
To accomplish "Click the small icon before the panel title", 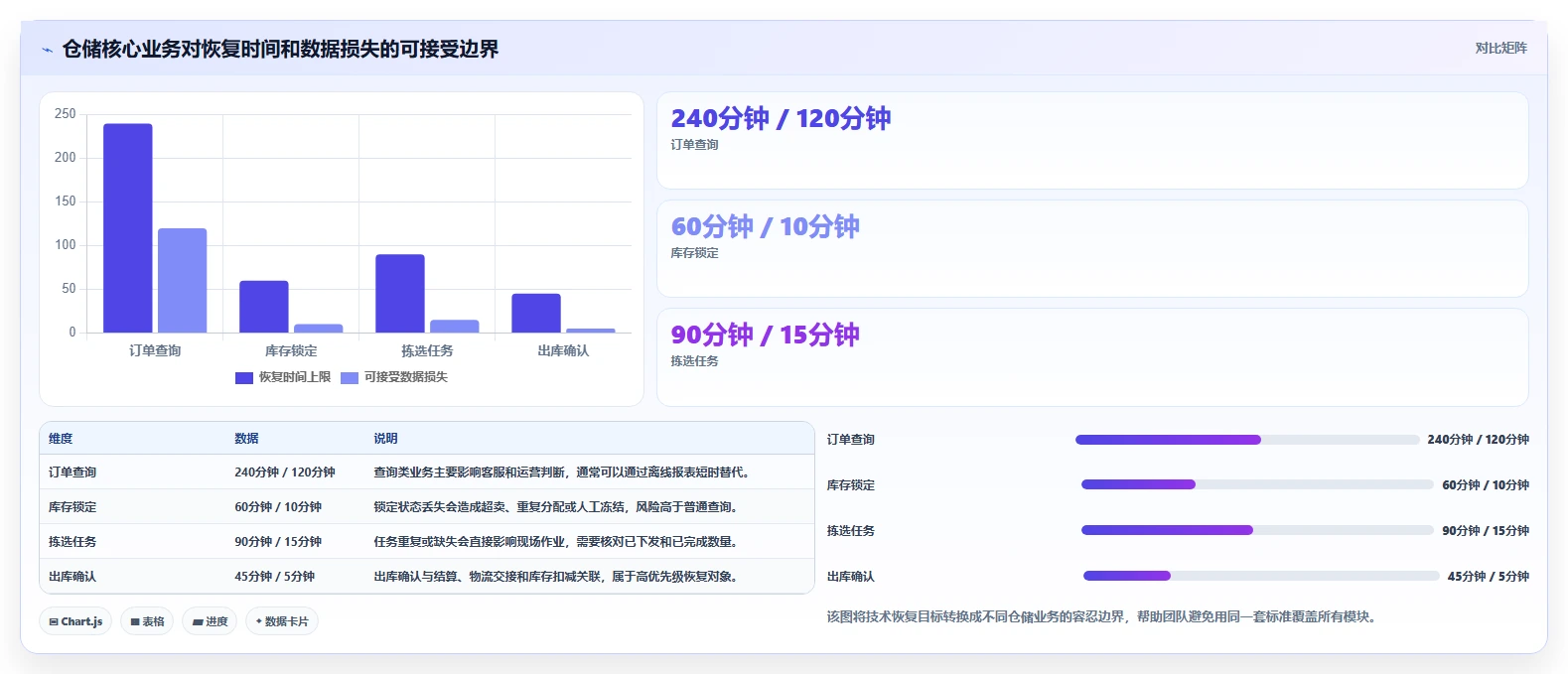I will pyautogui.click(x=47, y=50).
